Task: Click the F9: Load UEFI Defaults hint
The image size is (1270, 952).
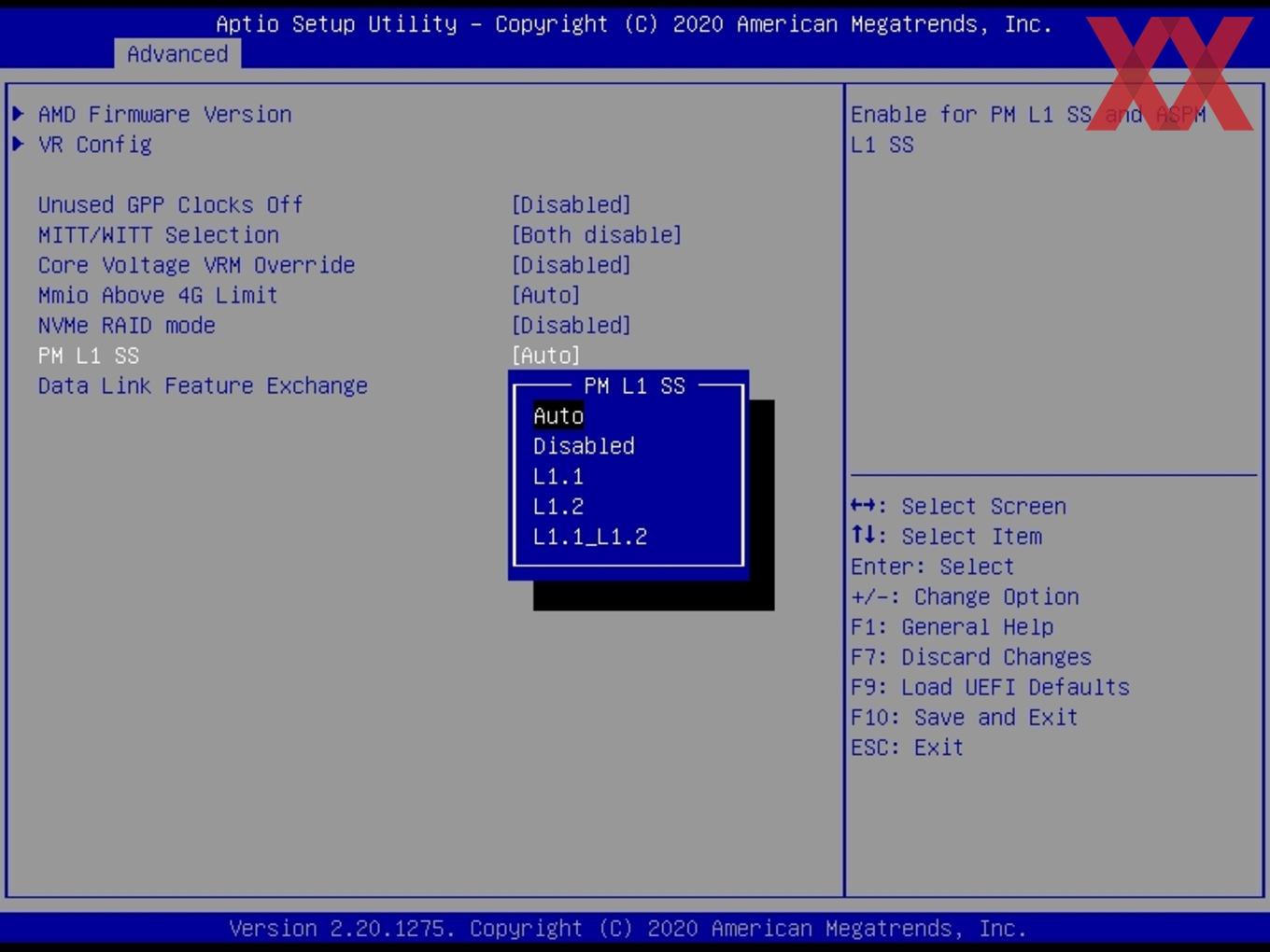Action: [x=990, y=687]
